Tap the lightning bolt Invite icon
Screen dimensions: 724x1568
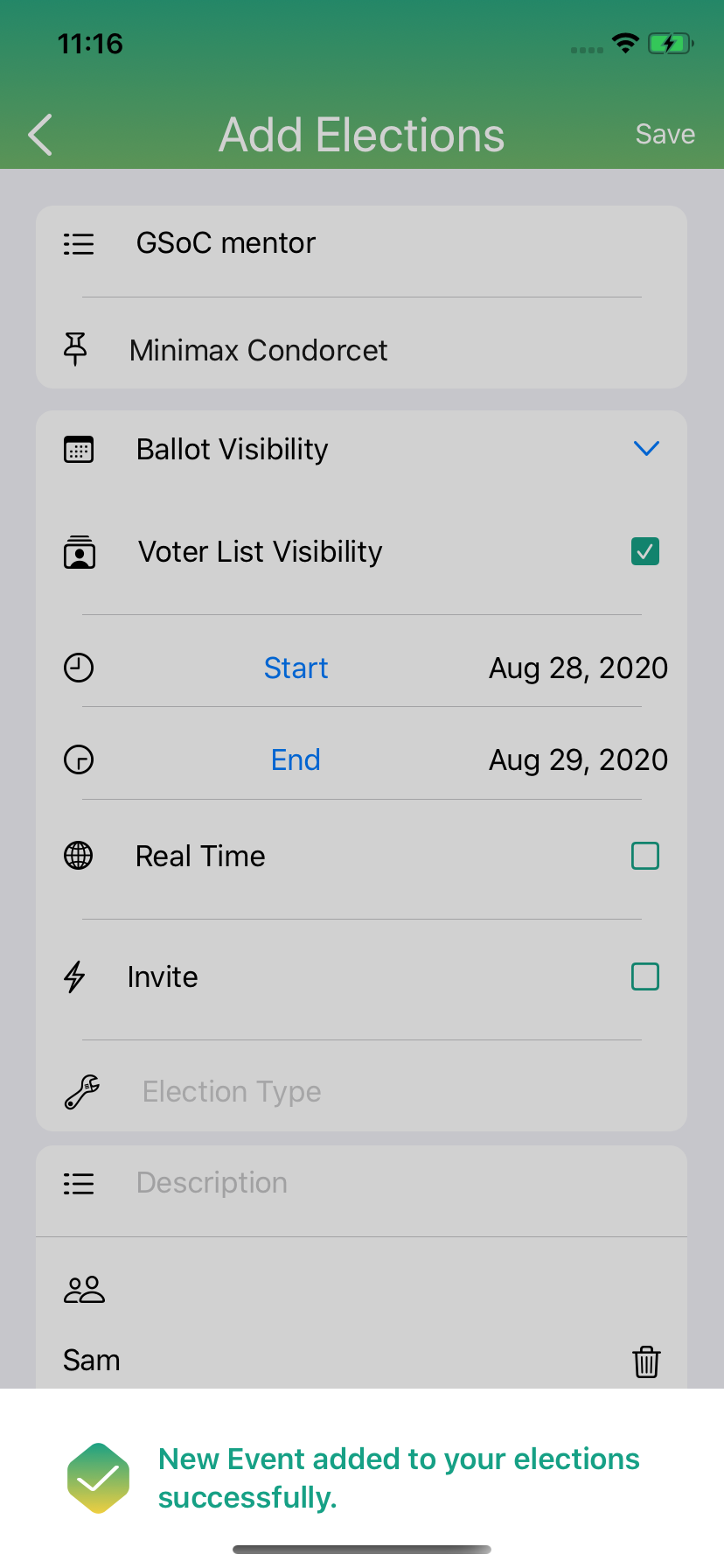click(x=75, y=976)
